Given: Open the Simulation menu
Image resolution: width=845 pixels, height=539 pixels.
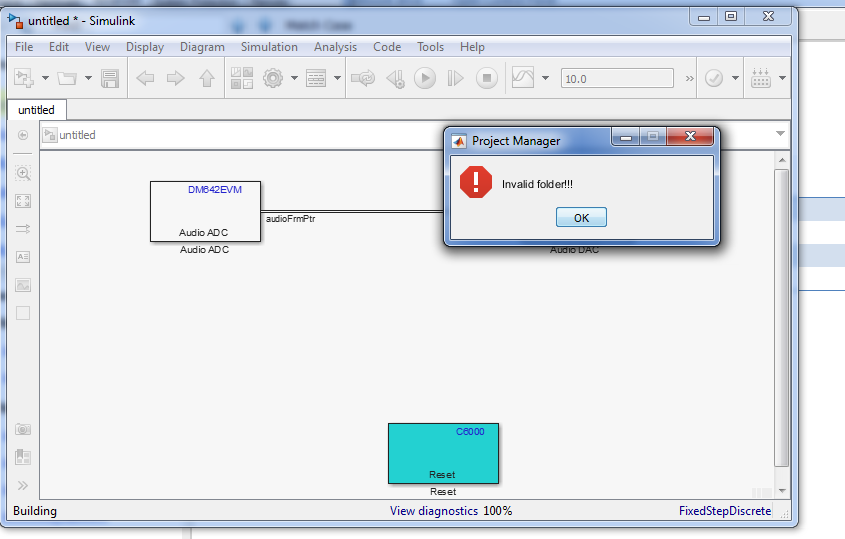Looking at the screenshot, I should pyautogui.click(x=269, y=47).
